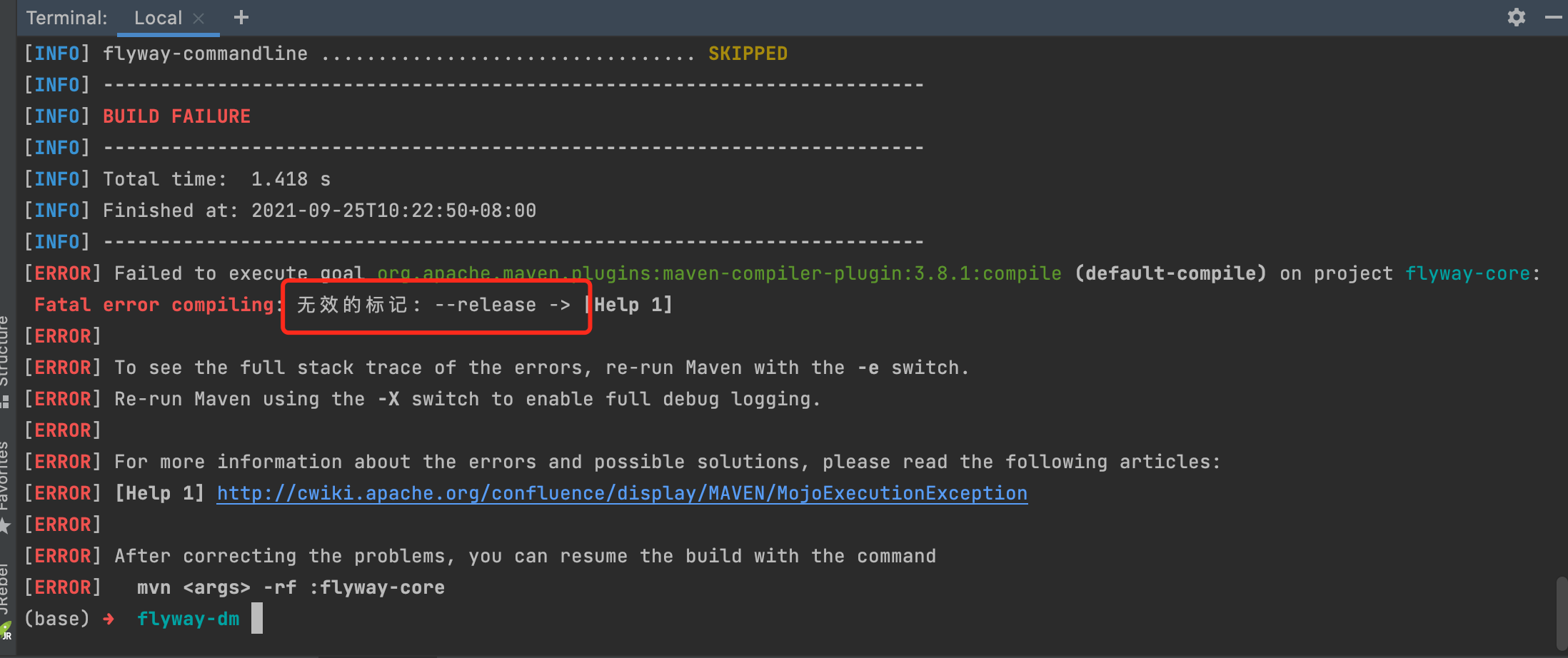Click the maven-compiler-plugin goal text
The image size is (1568, 658).
pyautogui.click(x=719, y=273)
